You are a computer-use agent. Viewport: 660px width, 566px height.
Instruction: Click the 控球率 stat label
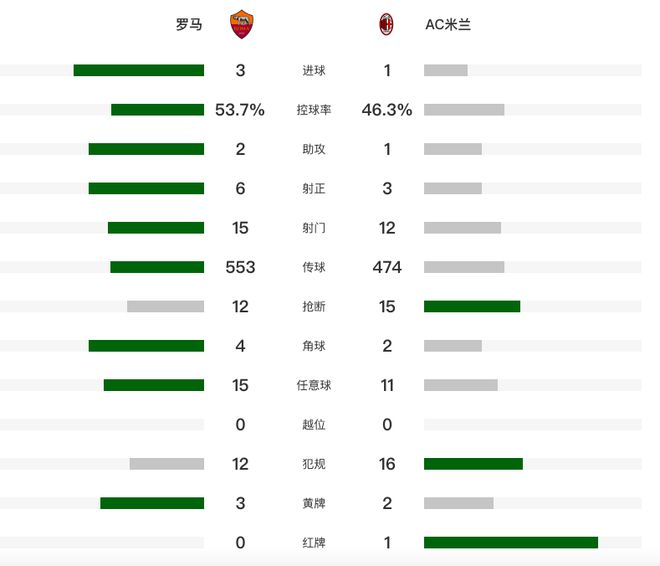point(314,110)
